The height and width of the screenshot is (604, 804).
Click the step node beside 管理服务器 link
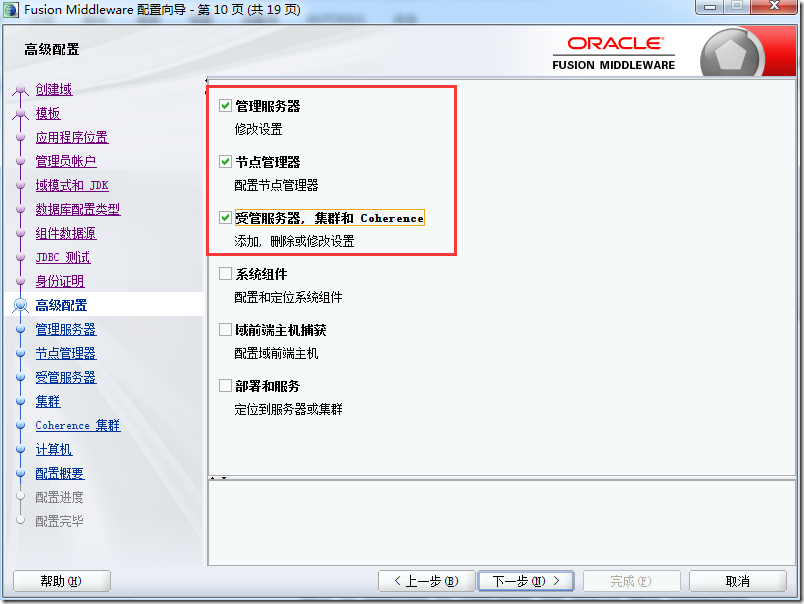[21, 330]
